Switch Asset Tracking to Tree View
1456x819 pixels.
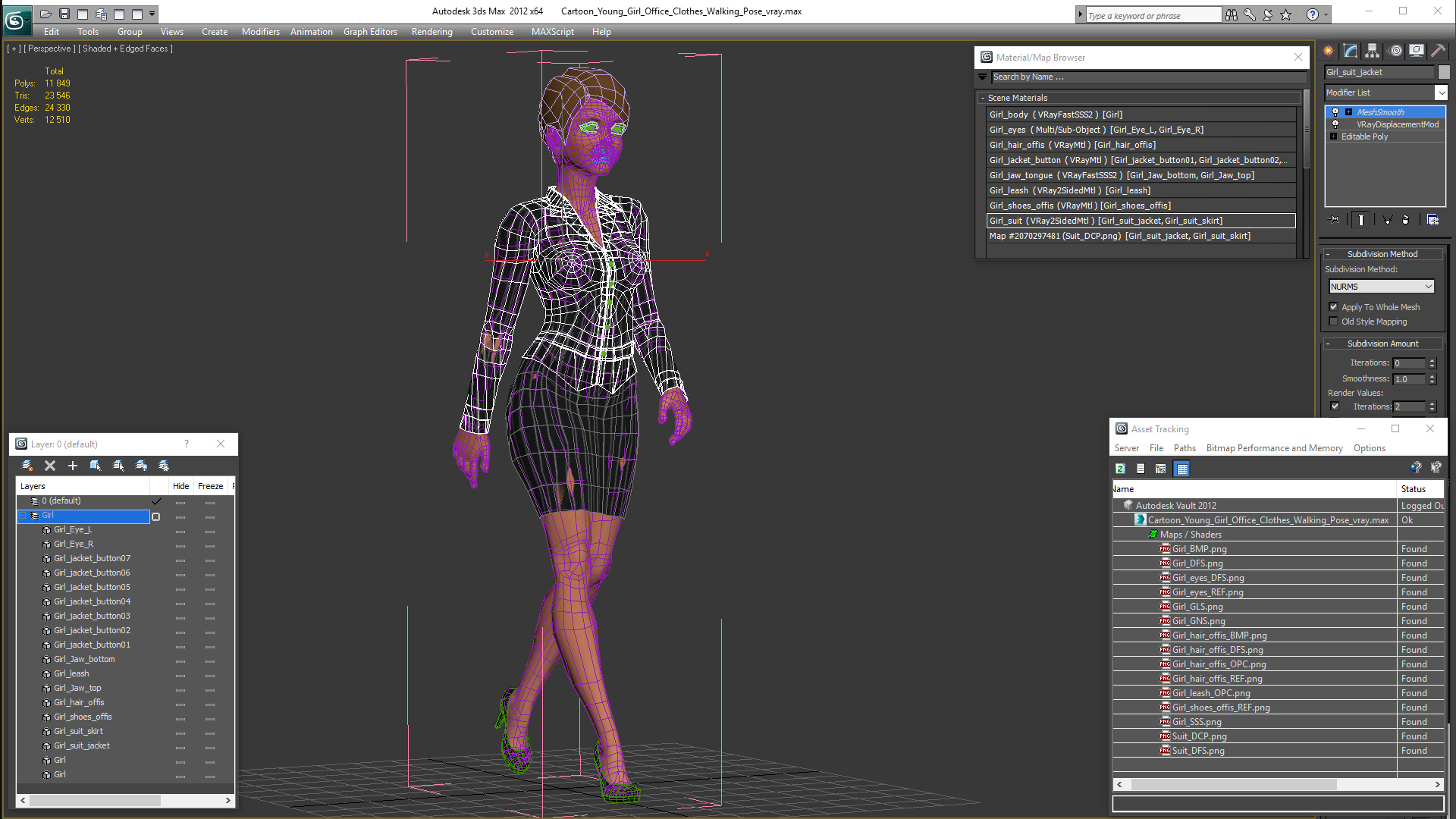pyautogui.click(x=1161, y=469)
